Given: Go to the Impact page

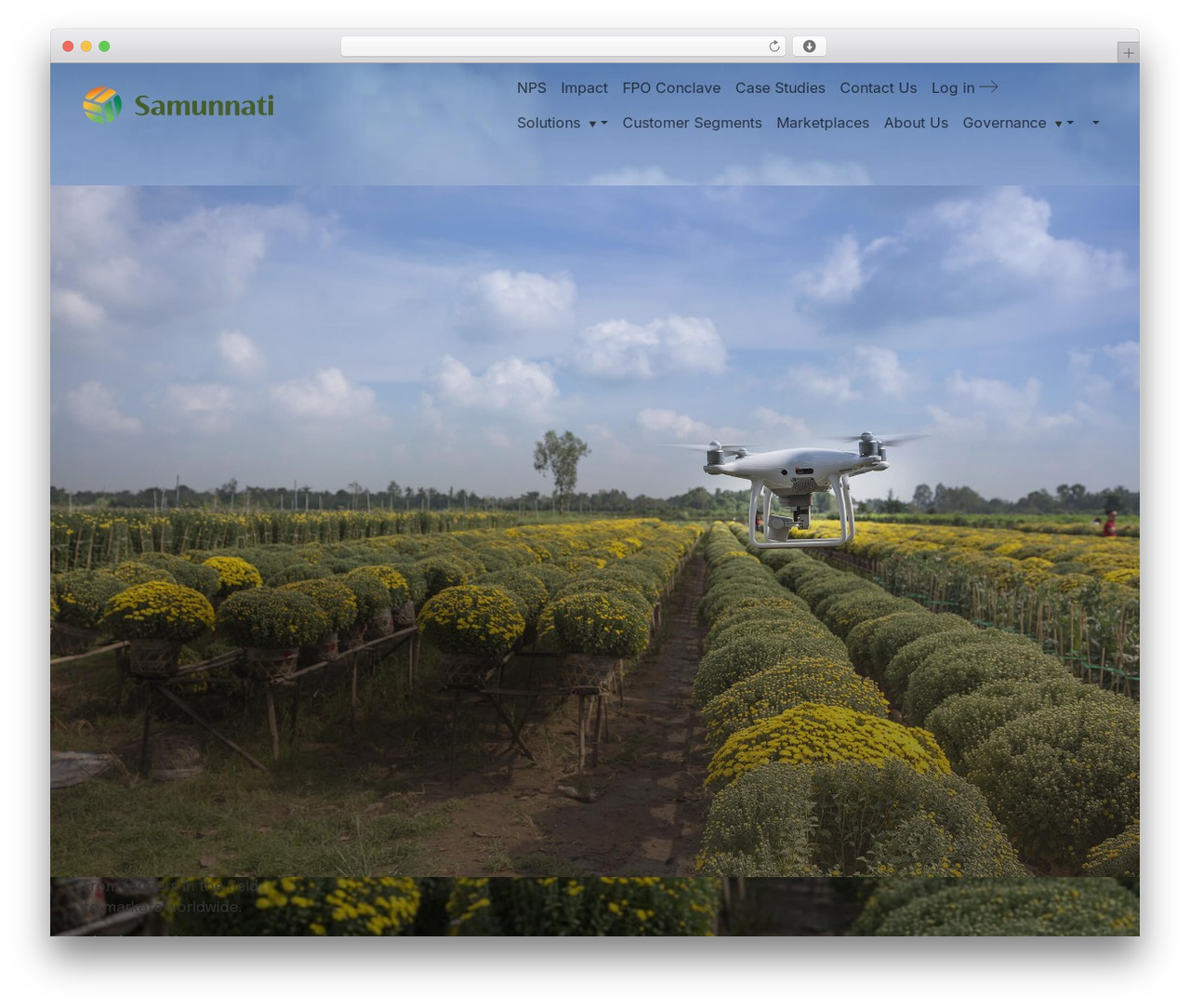Looking at the screenshot, I should [x=584, y=87].
